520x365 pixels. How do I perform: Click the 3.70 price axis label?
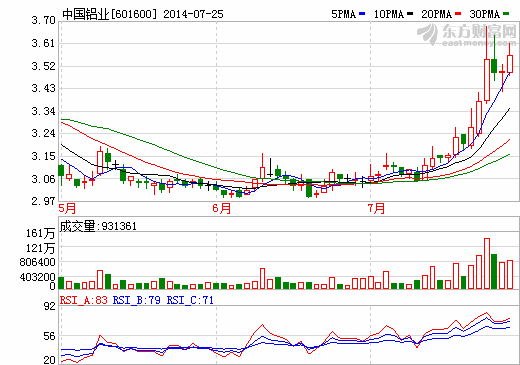pyautogui.click(x=43, y=21)
